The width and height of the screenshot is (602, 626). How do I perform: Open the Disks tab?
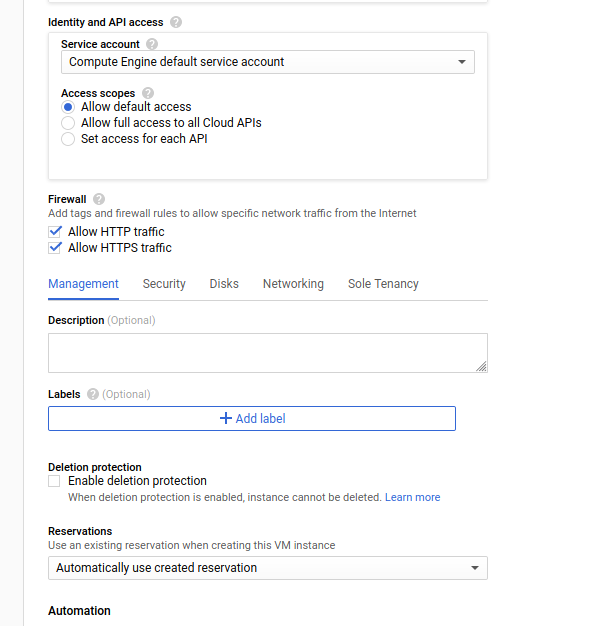pos(224,284)
